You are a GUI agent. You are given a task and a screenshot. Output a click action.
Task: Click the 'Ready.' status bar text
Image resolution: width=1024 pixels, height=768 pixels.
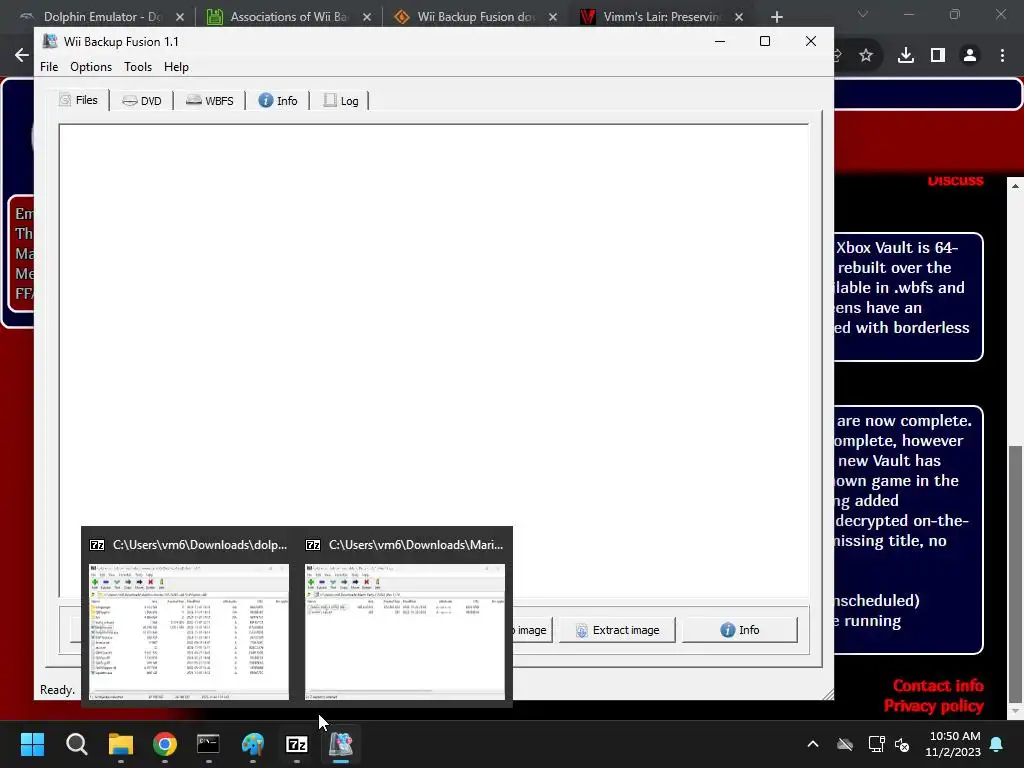[x=57, y=690]
